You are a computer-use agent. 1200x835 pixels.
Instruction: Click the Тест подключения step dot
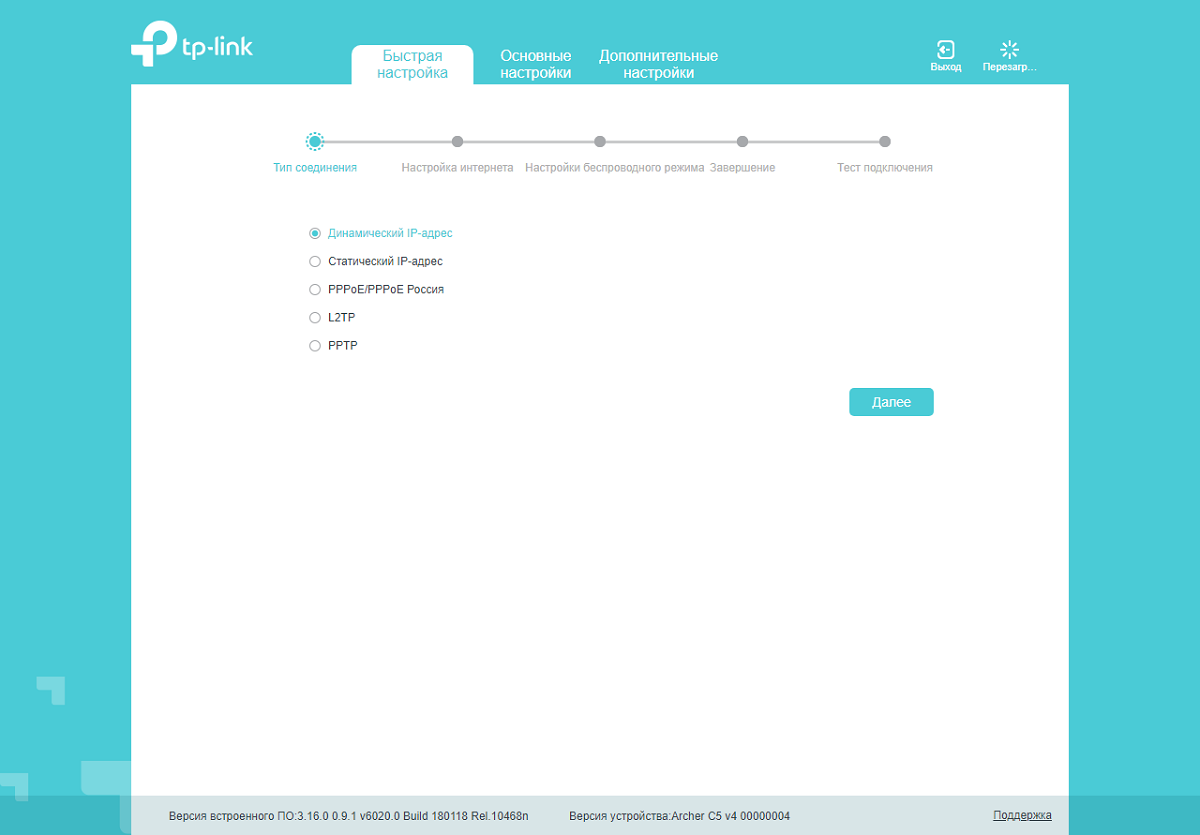[x=885, y=142]
